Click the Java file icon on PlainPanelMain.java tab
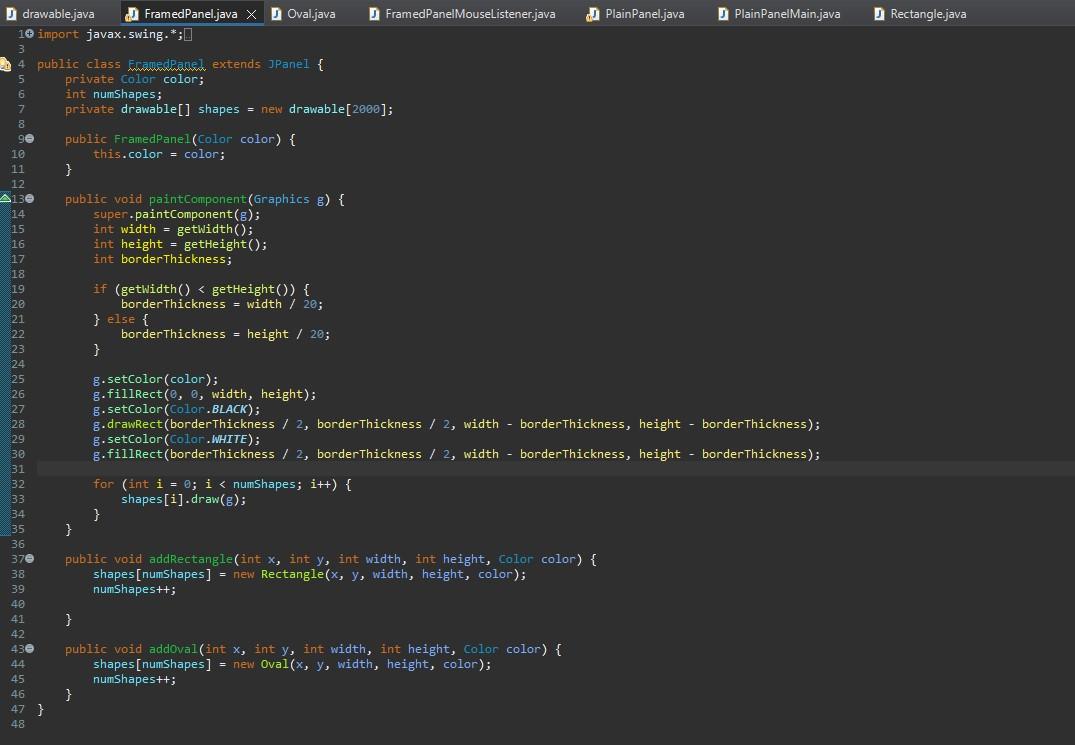The height and width of the screenshot is (745, 1075). click(723, 14)
